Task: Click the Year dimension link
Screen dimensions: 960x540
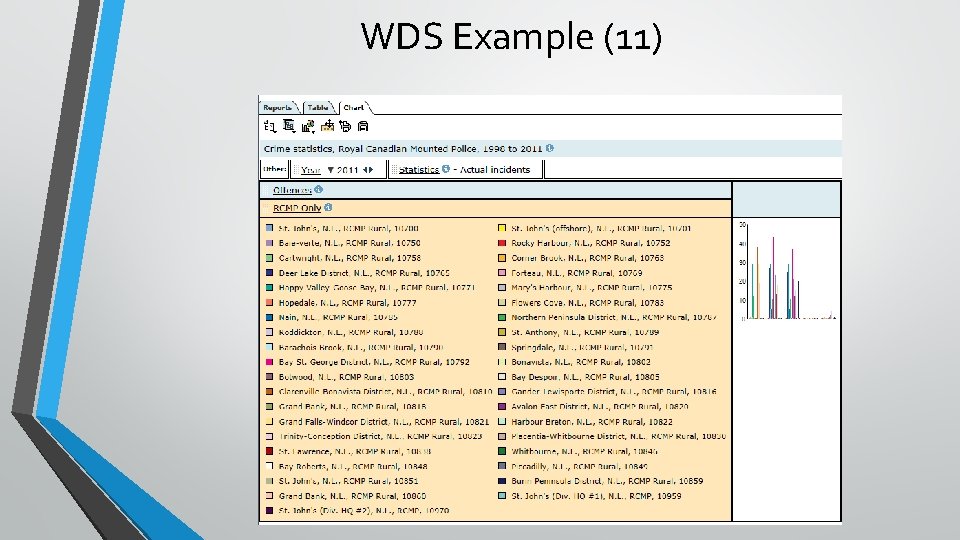Action: [x=310, y=170]
